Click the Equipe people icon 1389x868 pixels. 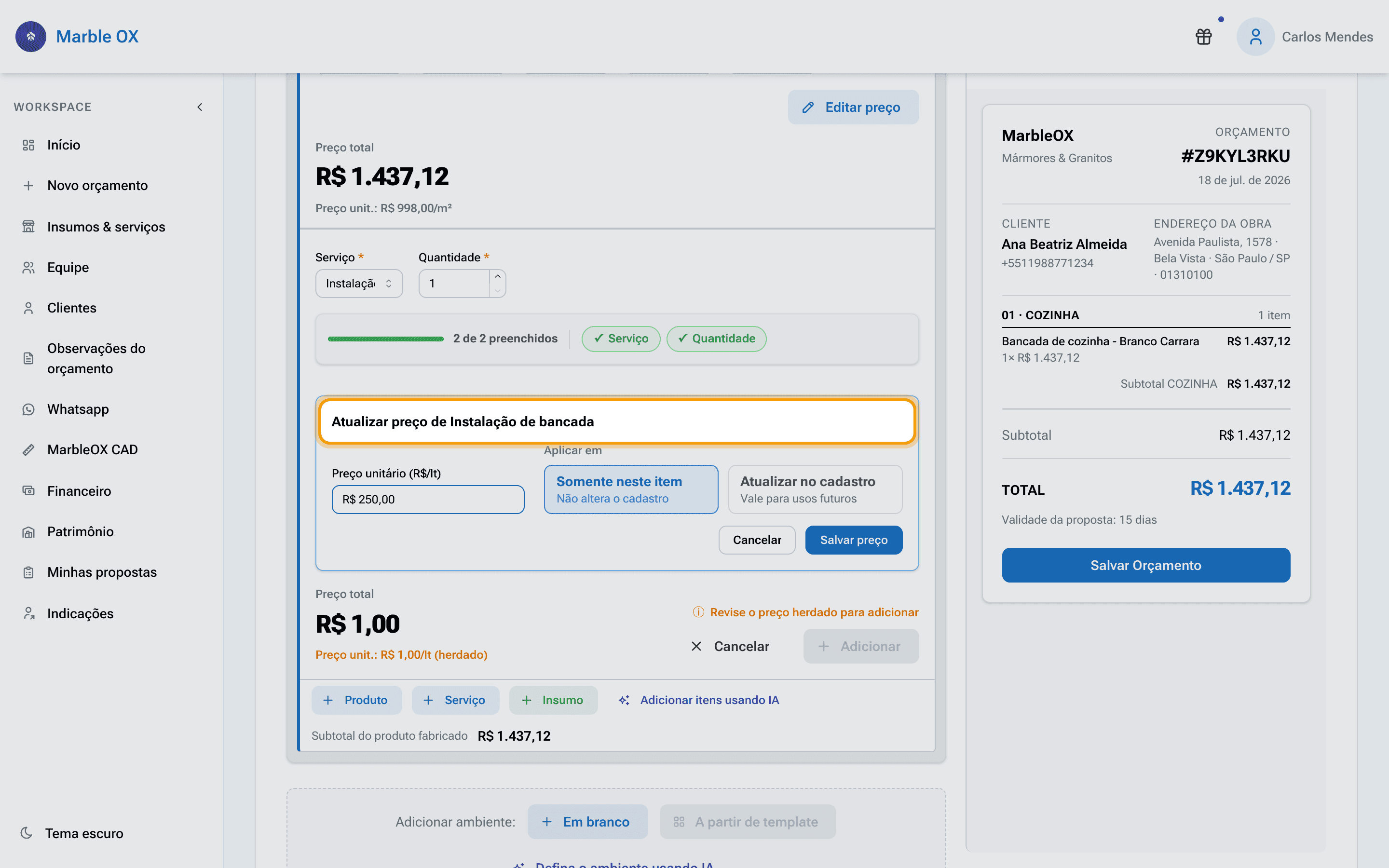(x=28, y=268)
